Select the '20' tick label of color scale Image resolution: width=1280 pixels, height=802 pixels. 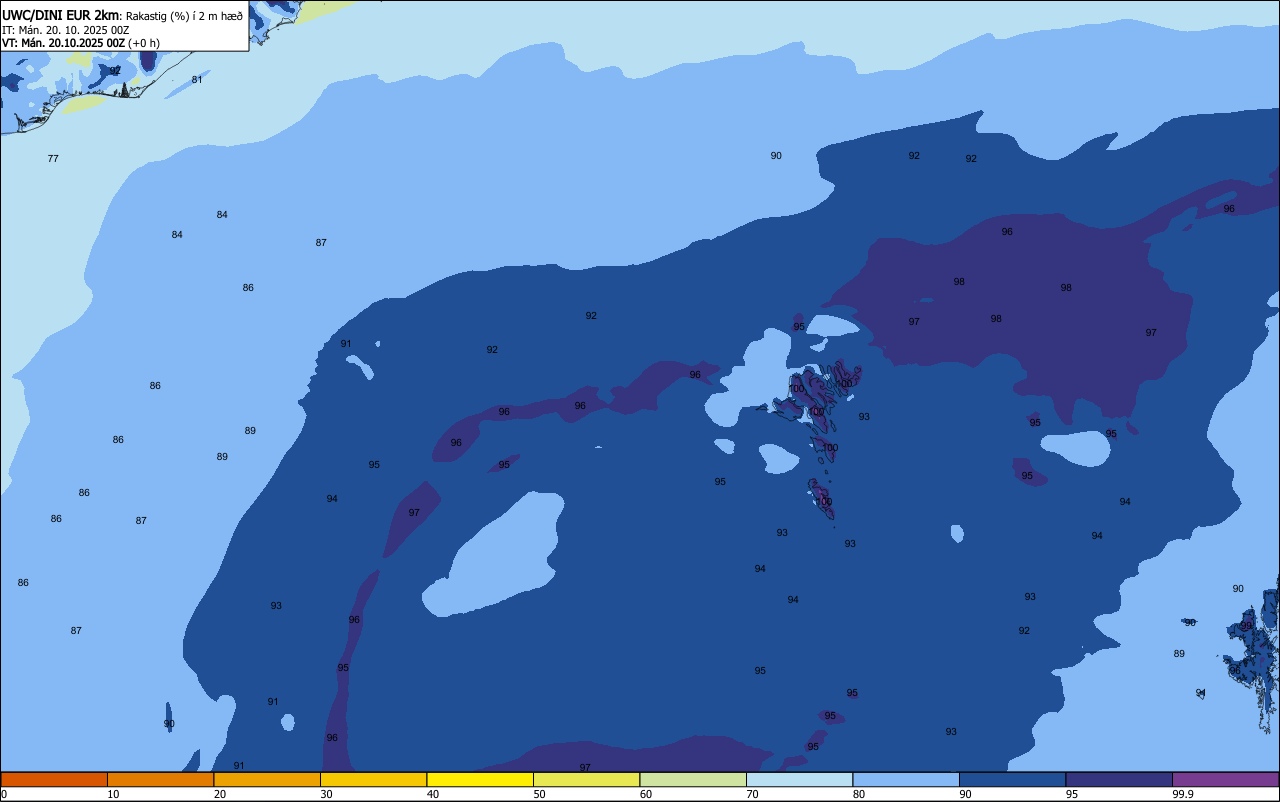click(x=220, y=794)
